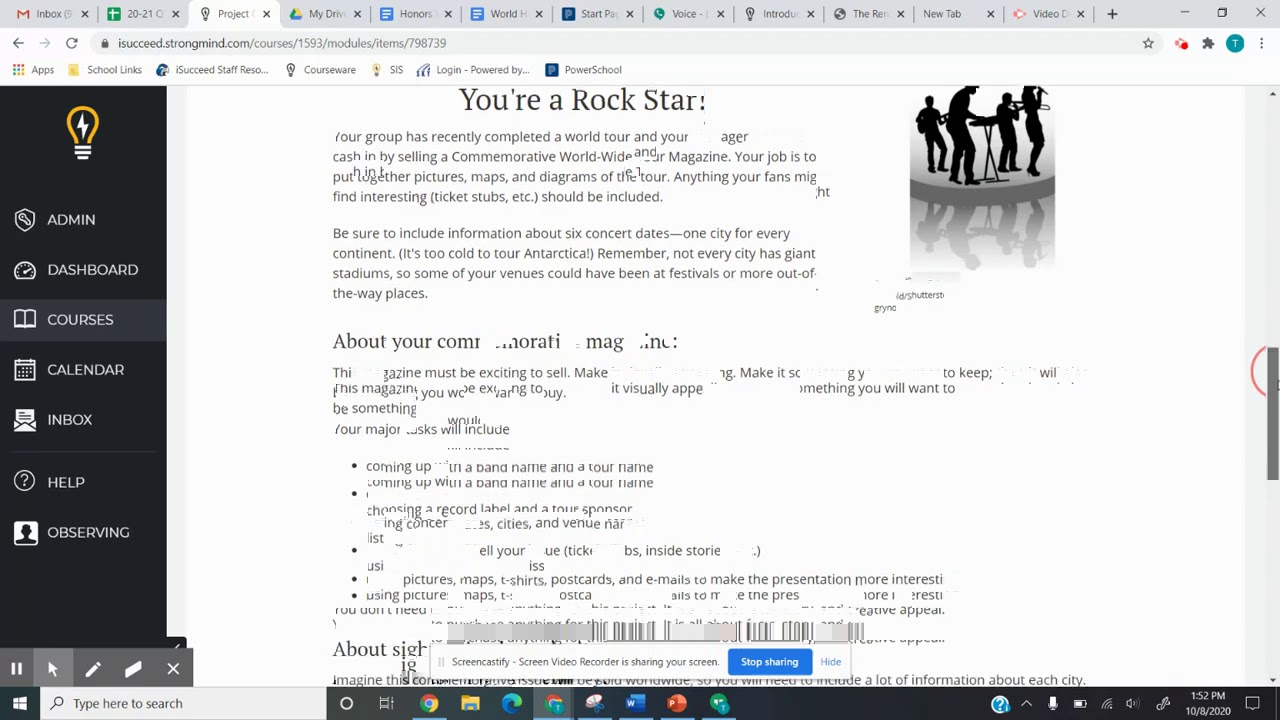Image resolution: width=1280 pixels, height=720 pixels.
Task: Bookmark this page with the star icon
Action: pyautogui.click(x=1148, y=43)
